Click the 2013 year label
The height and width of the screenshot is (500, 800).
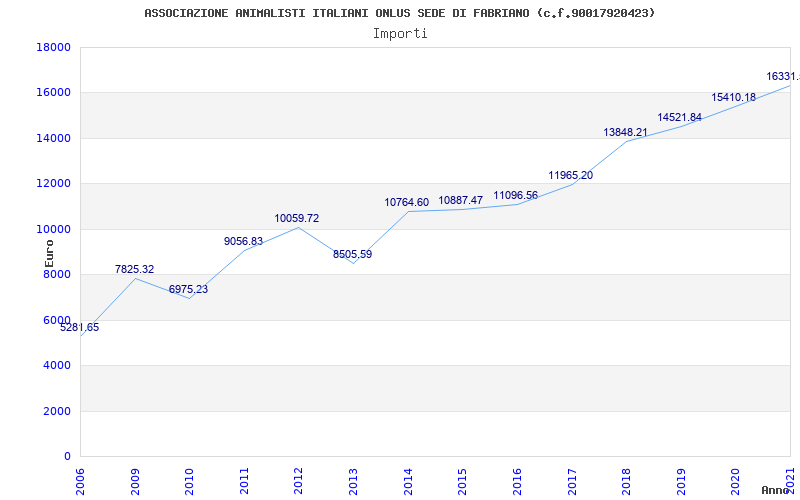(x=353, y=481)
